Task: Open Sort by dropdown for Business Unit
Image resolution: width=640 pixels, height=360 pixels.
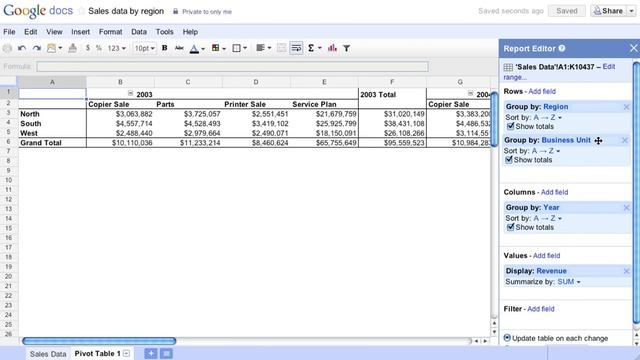Action: coord(546,151)
